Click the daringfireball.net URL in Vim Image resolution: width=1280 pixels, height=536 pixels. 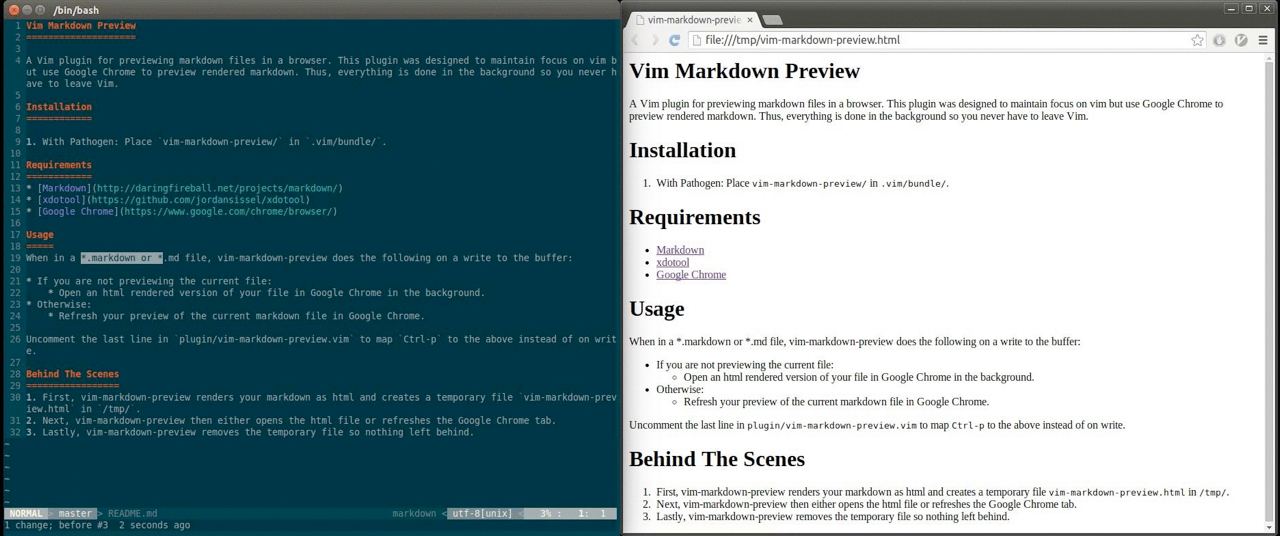coord(217,188)
